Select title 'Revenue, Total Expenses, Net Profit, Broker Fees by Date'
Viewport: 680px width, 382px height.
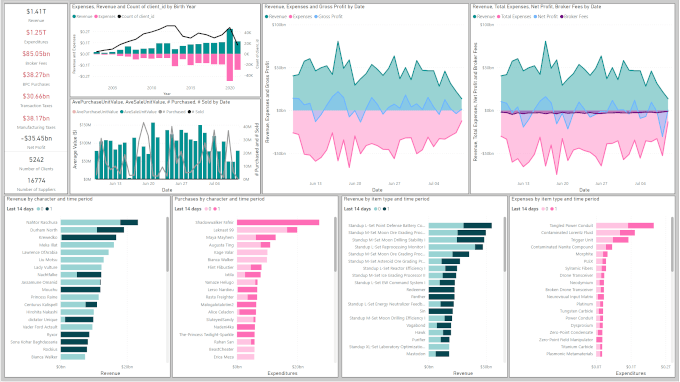coord(537,7)
